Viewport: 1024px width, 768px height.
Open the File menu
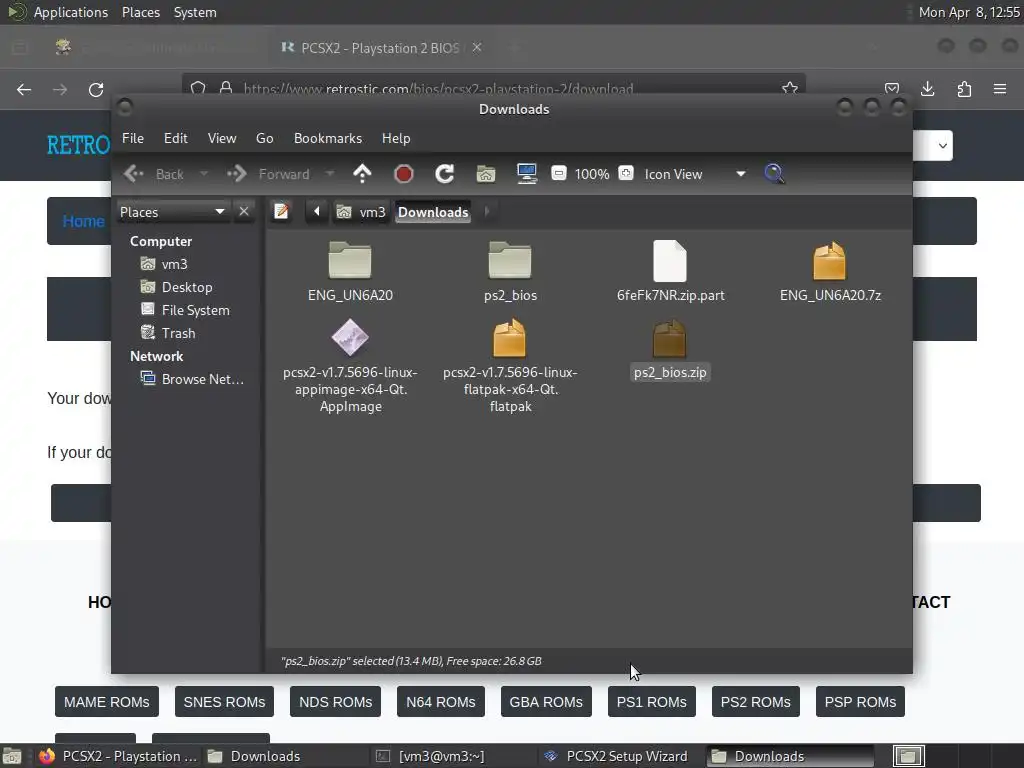133,138
